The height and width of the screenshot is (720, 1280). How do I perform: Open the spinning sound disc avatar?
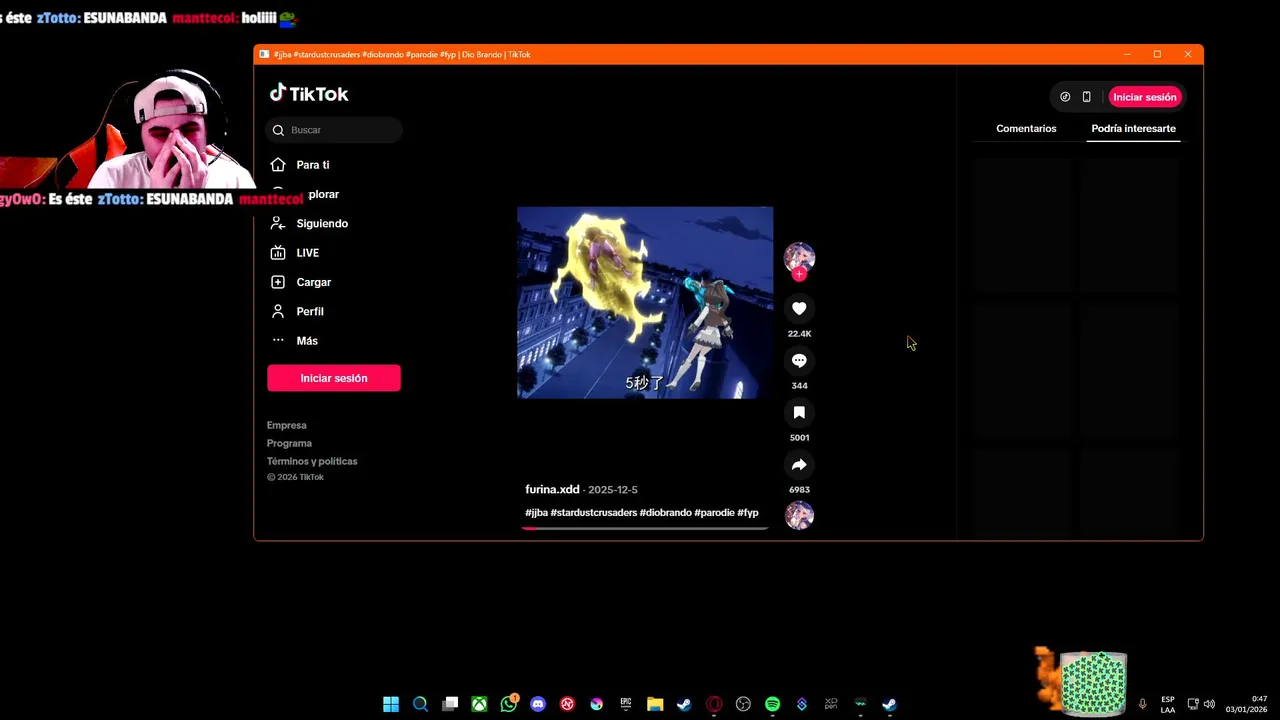(799, 516)
